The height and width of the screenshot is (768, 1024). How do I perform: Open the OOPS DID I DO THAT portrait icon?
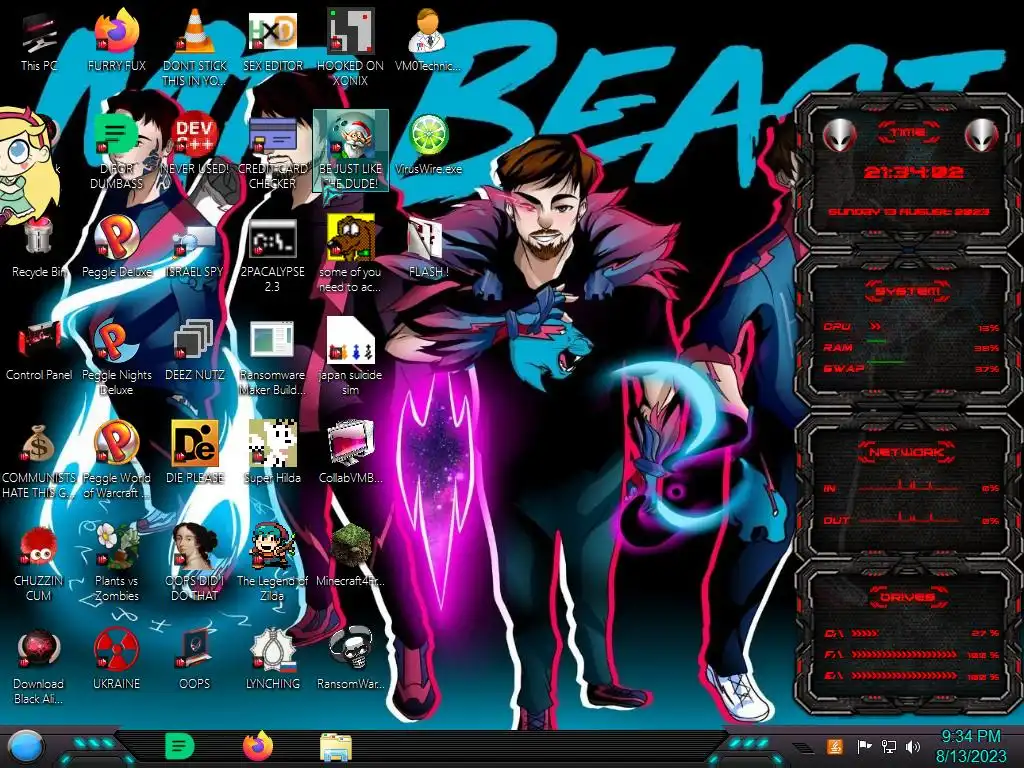(x=194, y=563)
